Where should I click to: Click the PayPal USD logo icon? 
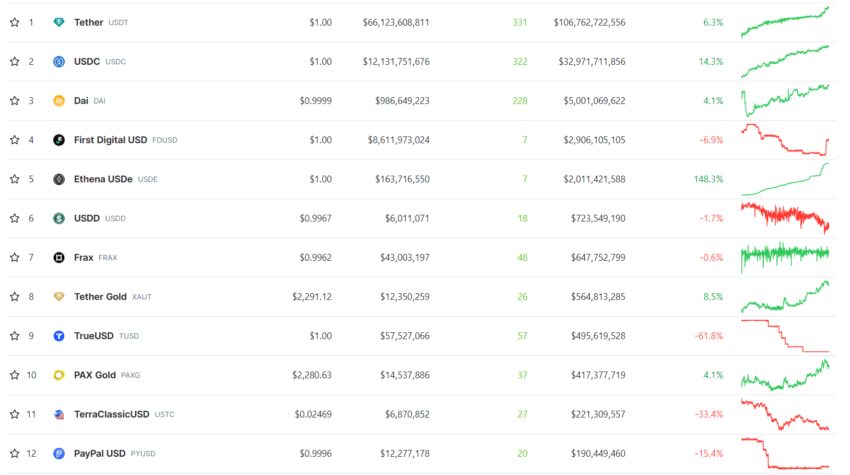59,453
